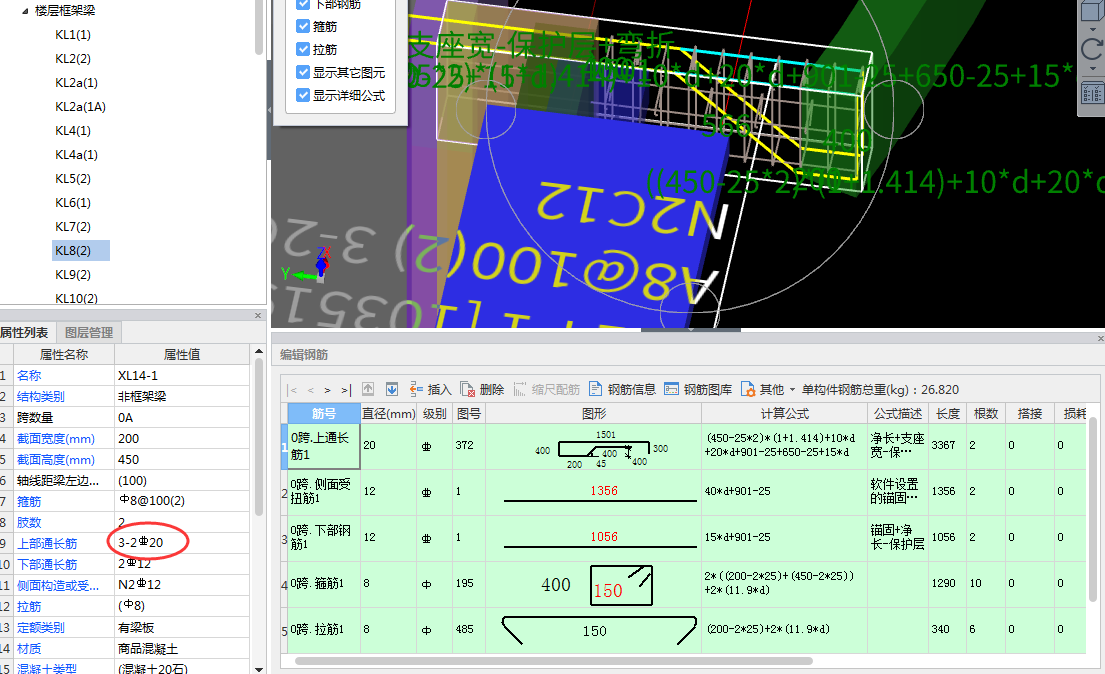Screen dimensions: 1105x674
Task: Select KL9(2) in beam list
Action: 73,274
